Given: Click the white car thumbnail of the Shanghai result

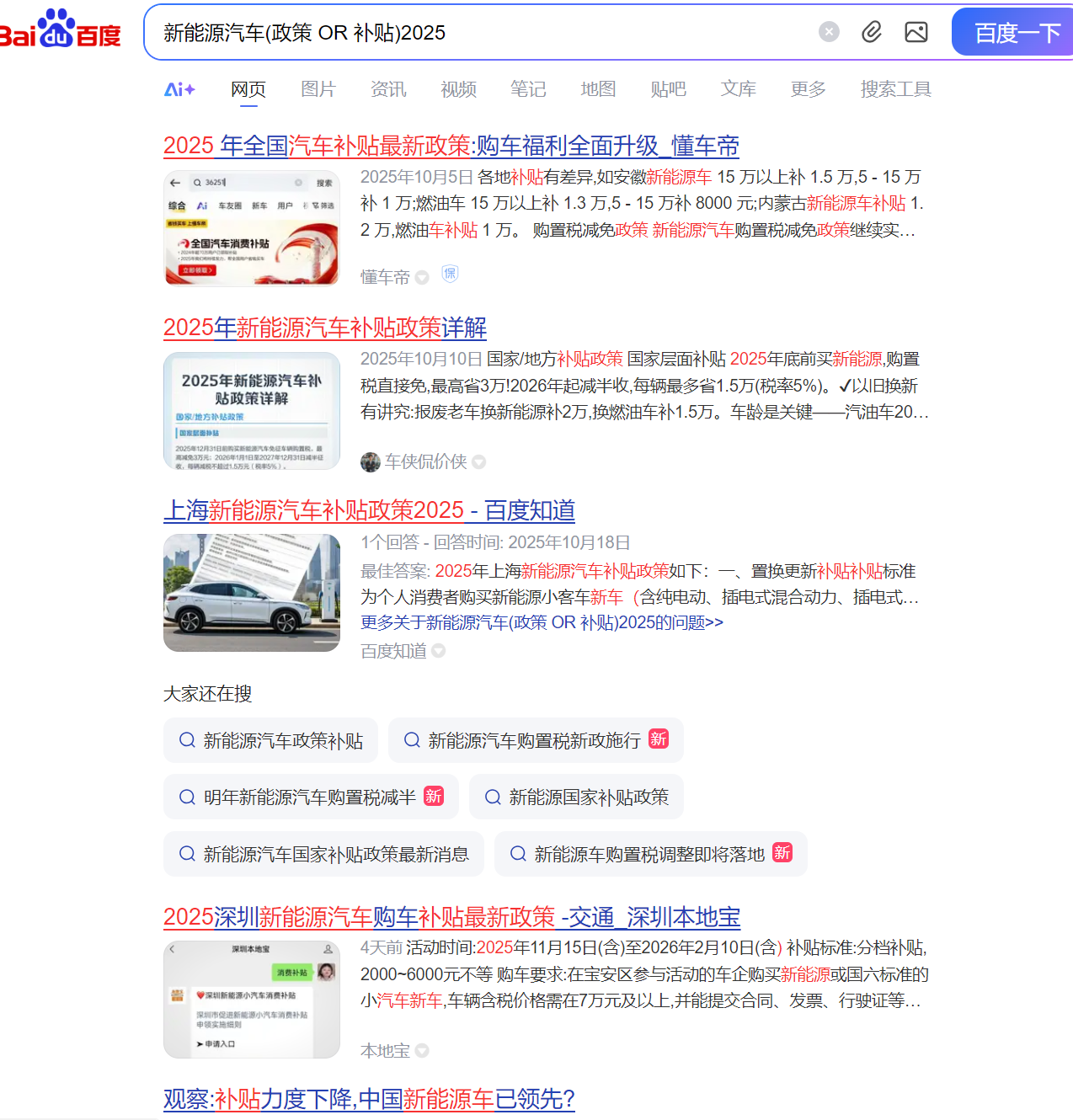Looking at the screenshot, I should (251, 593).
